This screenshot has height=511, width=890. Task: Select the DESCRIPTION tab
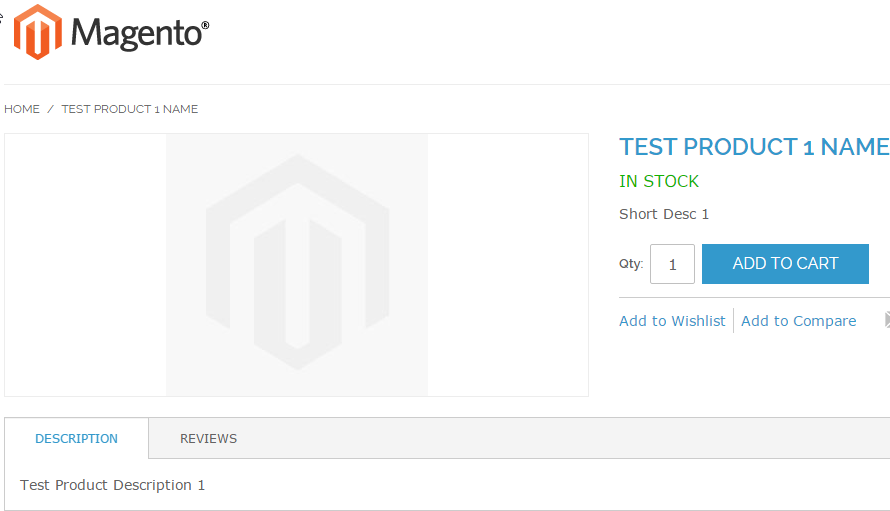[x=77, y=438]
